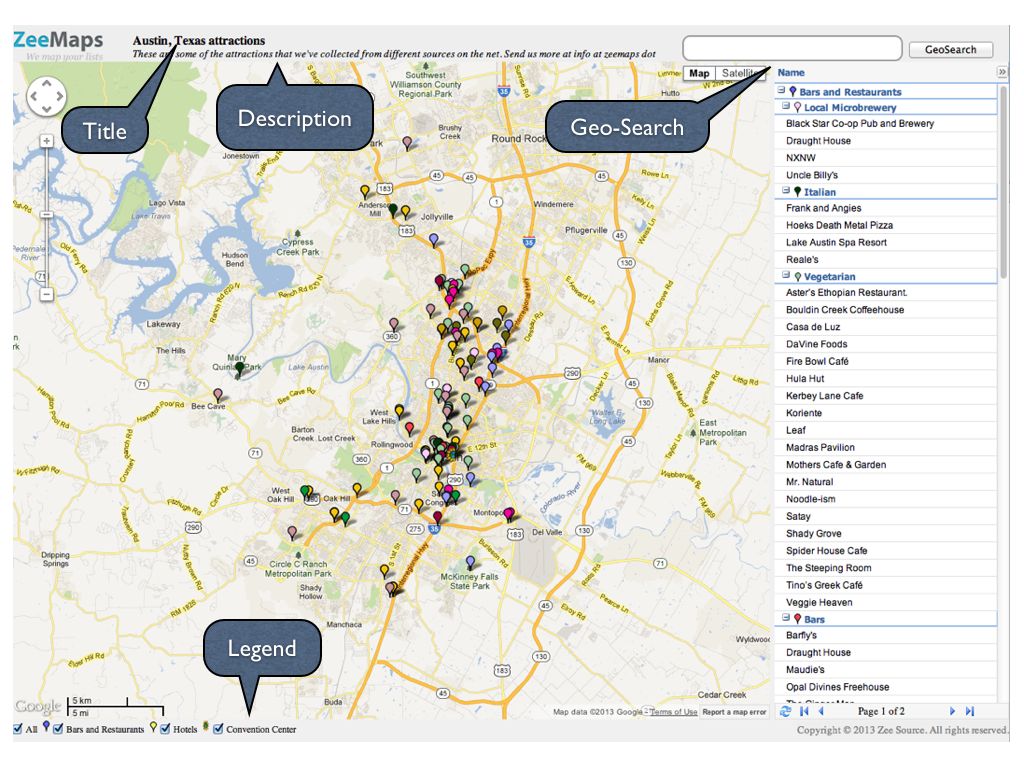This screenshot has width=1024, height=768.
Task: Collapse the Bars subgroup
Action: coord(786,618)
